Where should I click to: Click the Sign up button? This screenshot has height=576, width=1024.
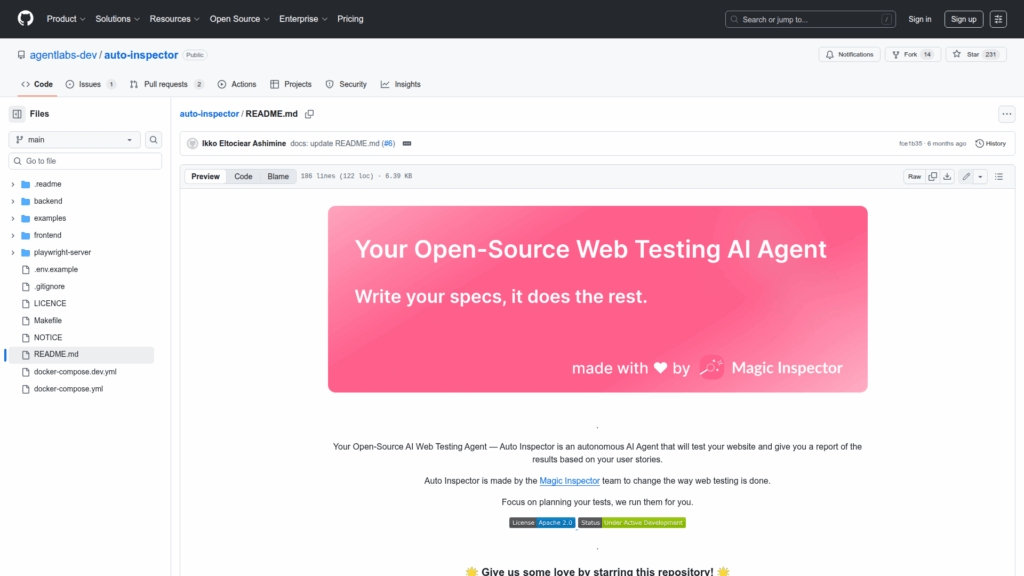coord(963,19)
